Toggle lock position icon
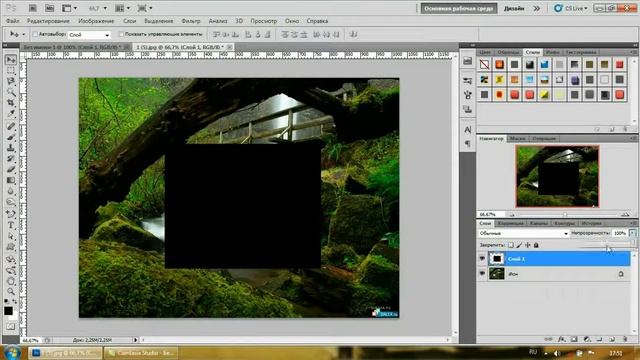The width and height of the screenshot is (640, 360). [528, 245]
